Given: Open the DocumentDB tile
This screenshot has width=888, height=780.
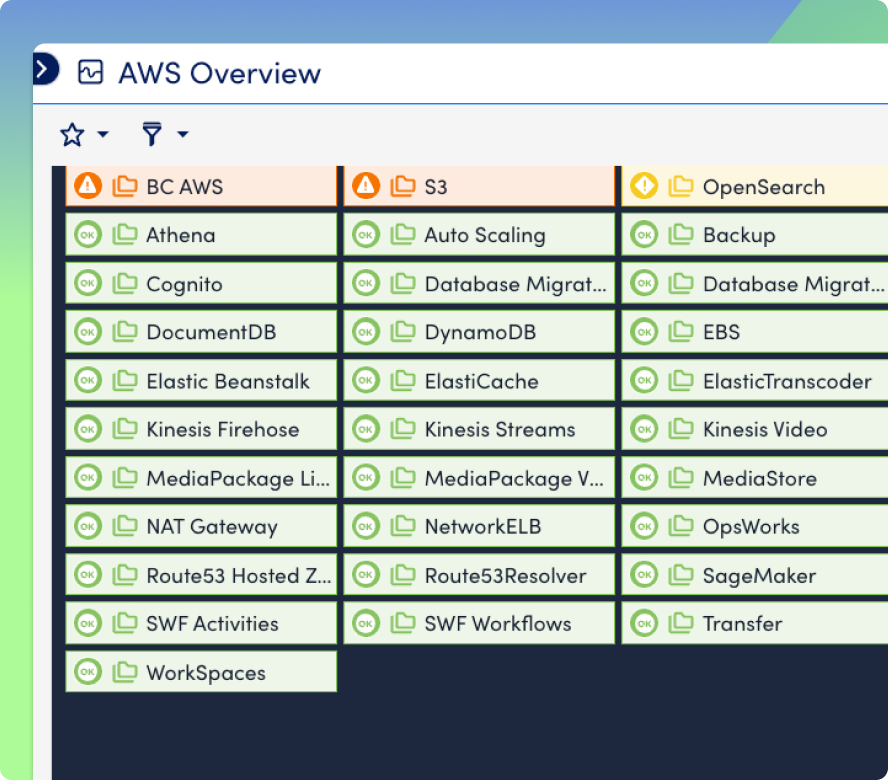Looking at the screenshot, I should pyautogui.click(x=201, y=332).
